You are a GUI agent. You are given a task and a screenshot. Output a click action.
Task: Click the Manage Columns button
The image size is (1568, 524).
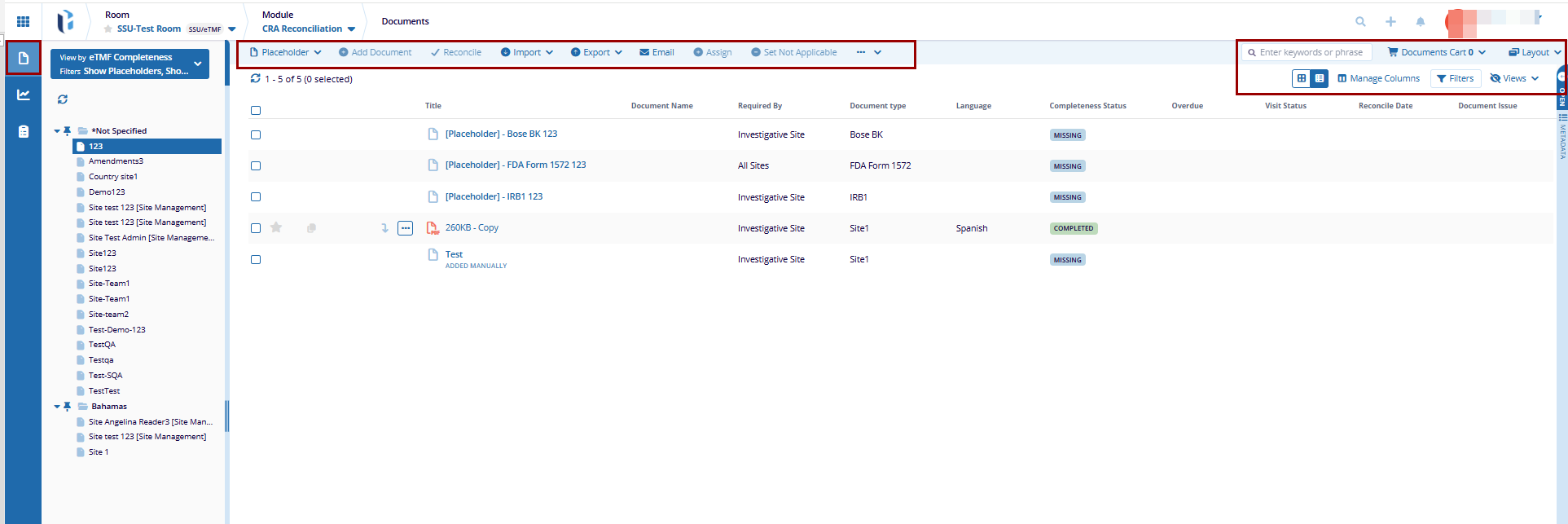click(1378, 78)
